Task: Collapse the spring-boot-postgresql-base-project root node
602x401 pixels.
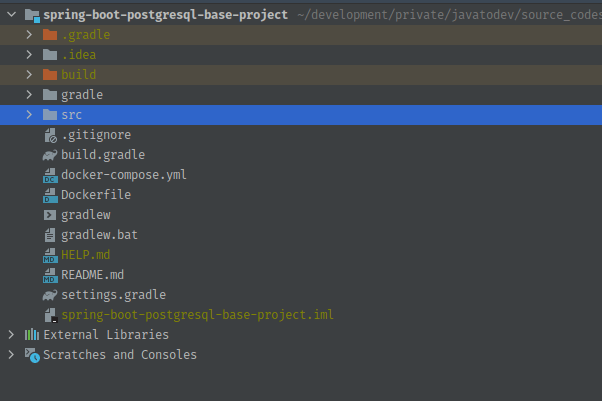Action: click(12, 15)
